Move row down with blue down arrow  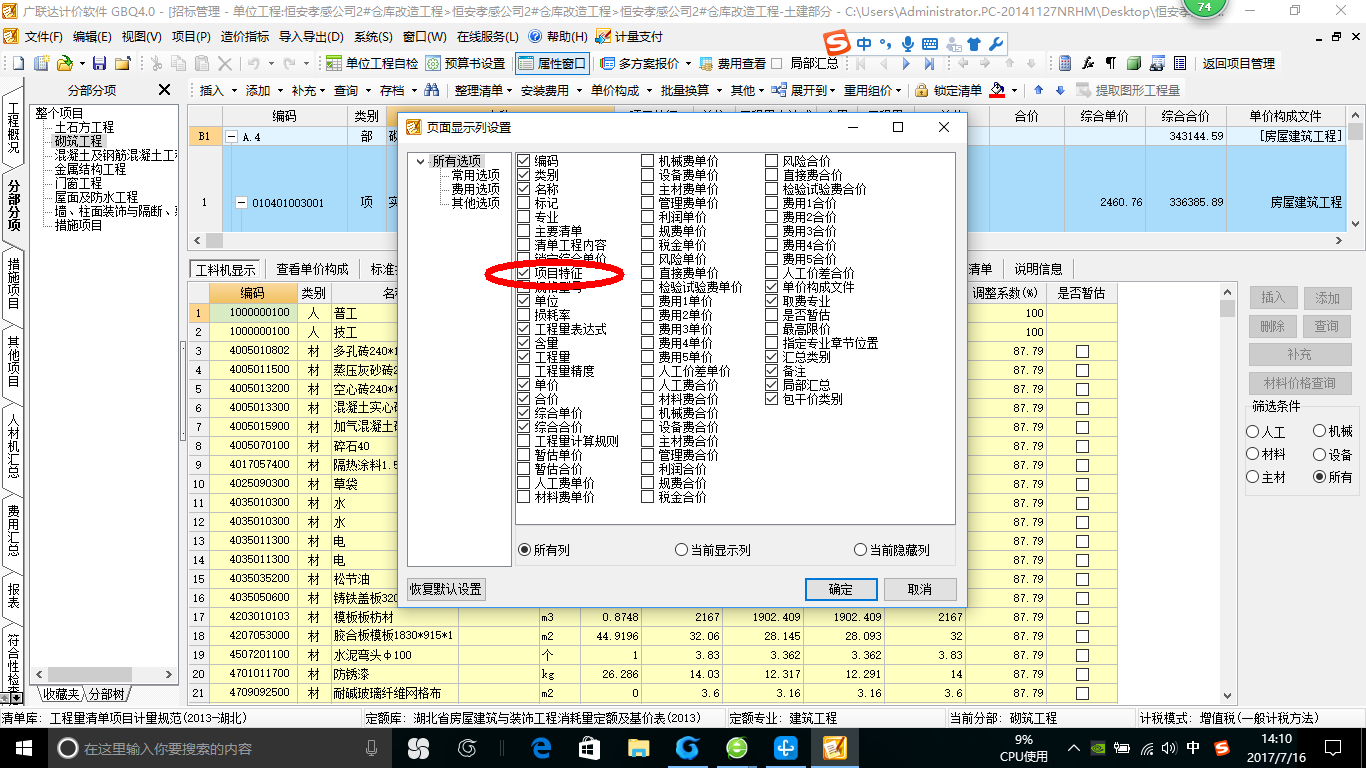point(1060,90)
